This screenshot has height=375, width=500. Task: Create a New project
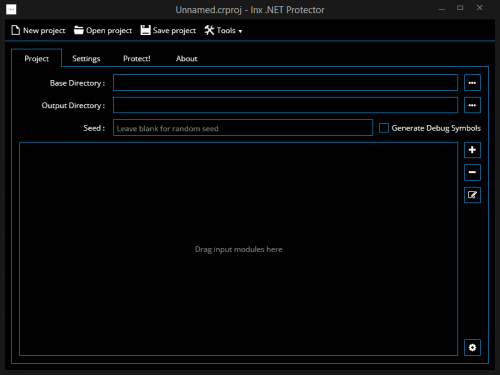click(38, 30)
